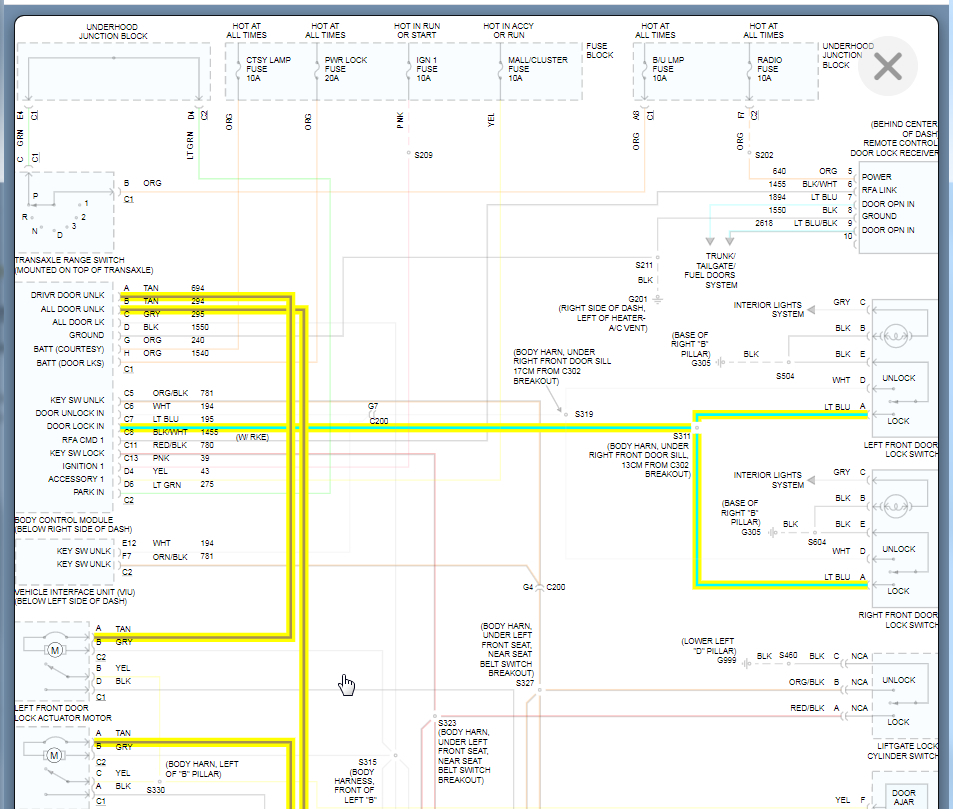Click the S202 splice label

tap(764, 155)
